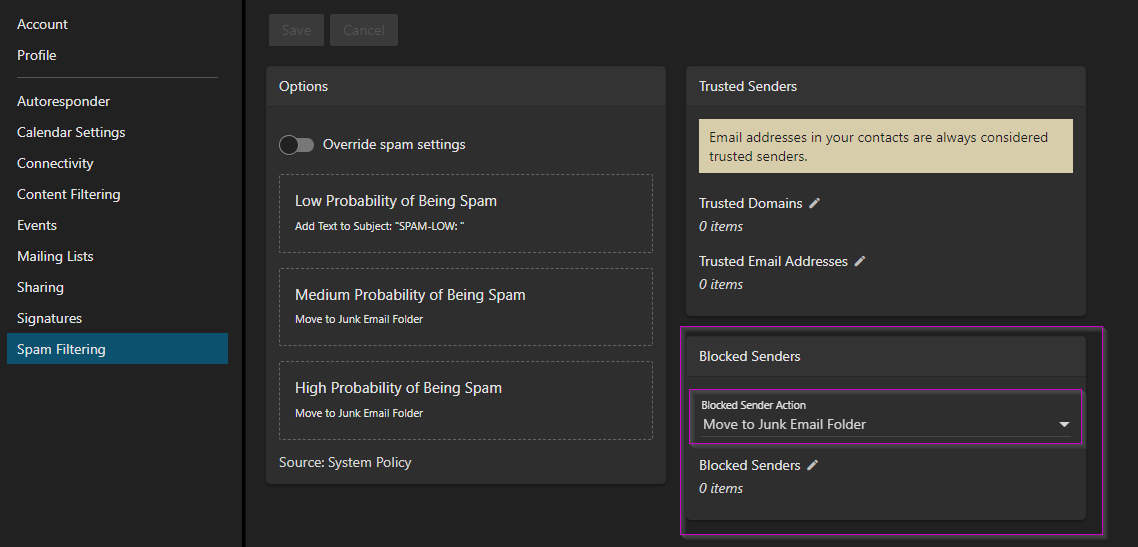Go to Signatures settings
Screen dimensions: 1138x547
pyautogui.click(x=50, y=318)
